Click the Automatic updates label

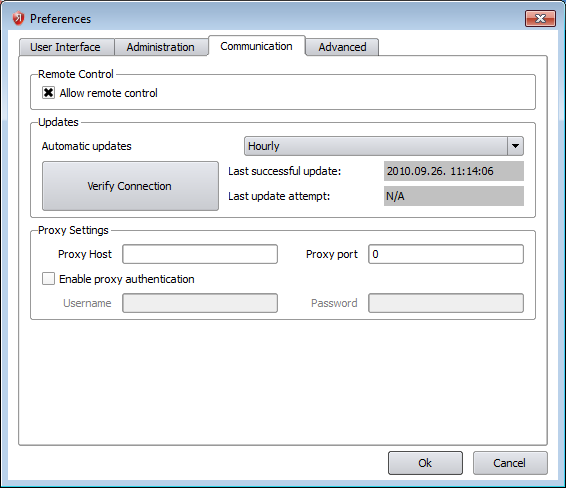(x=87, y=146)
